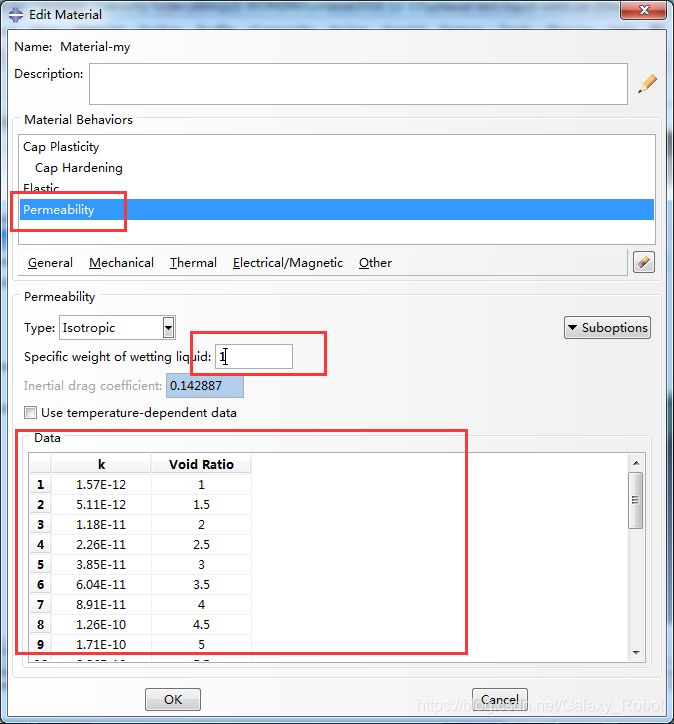Click cell 1.18E-11 in k column
This screenshot has width=674, height=724.
click(101, 525)
